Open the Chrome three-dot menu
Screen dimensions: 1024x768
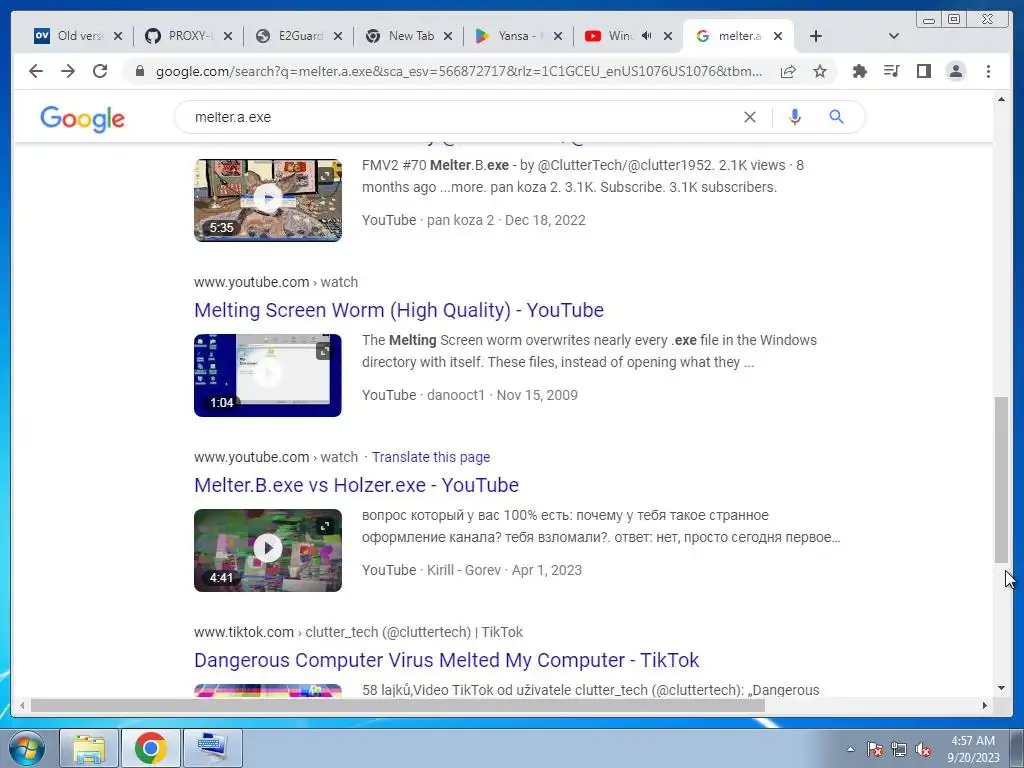(988, 71)
